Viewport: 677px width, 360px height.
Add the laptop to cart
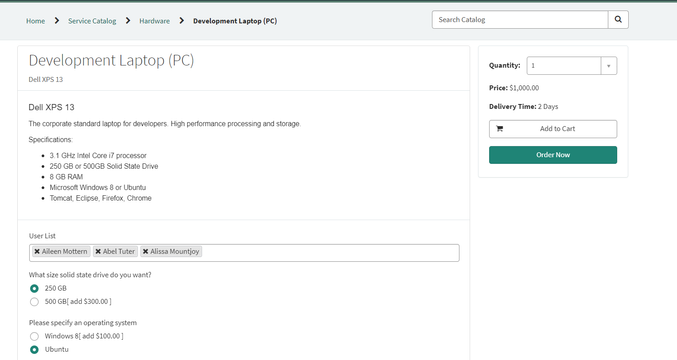[553, 129]
